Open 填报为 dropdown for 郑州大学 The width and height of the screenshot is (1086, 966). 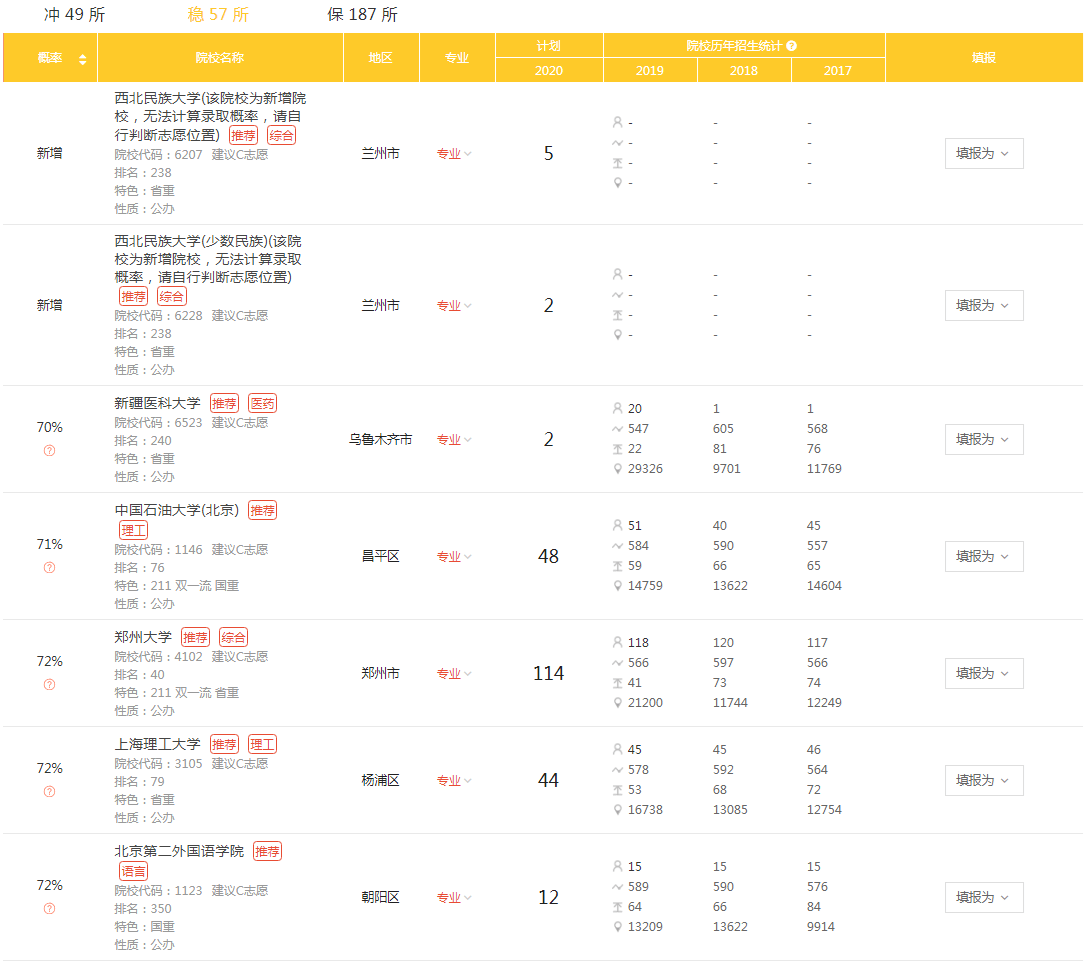pos(983,674)
